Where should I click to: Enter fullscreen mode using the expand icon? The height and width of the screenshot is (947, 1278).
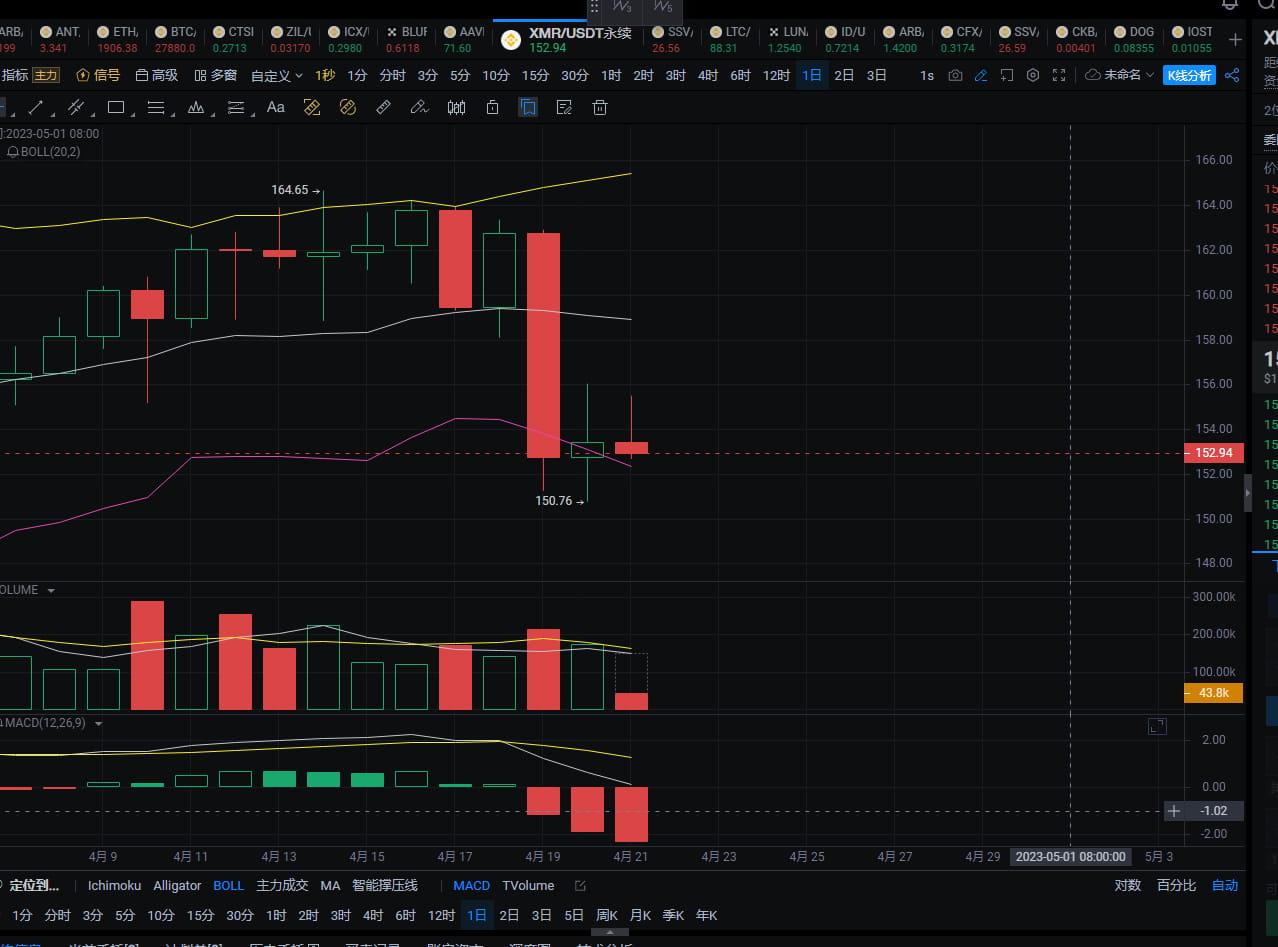tap(1059, 75)
